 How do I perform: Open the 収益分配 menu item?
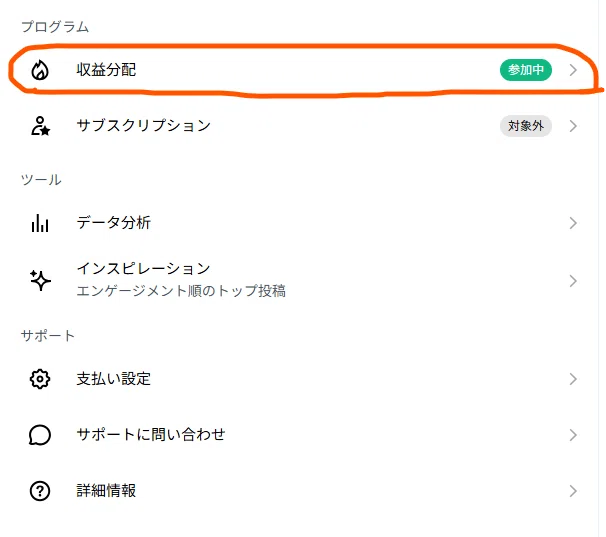coord(303,70)
